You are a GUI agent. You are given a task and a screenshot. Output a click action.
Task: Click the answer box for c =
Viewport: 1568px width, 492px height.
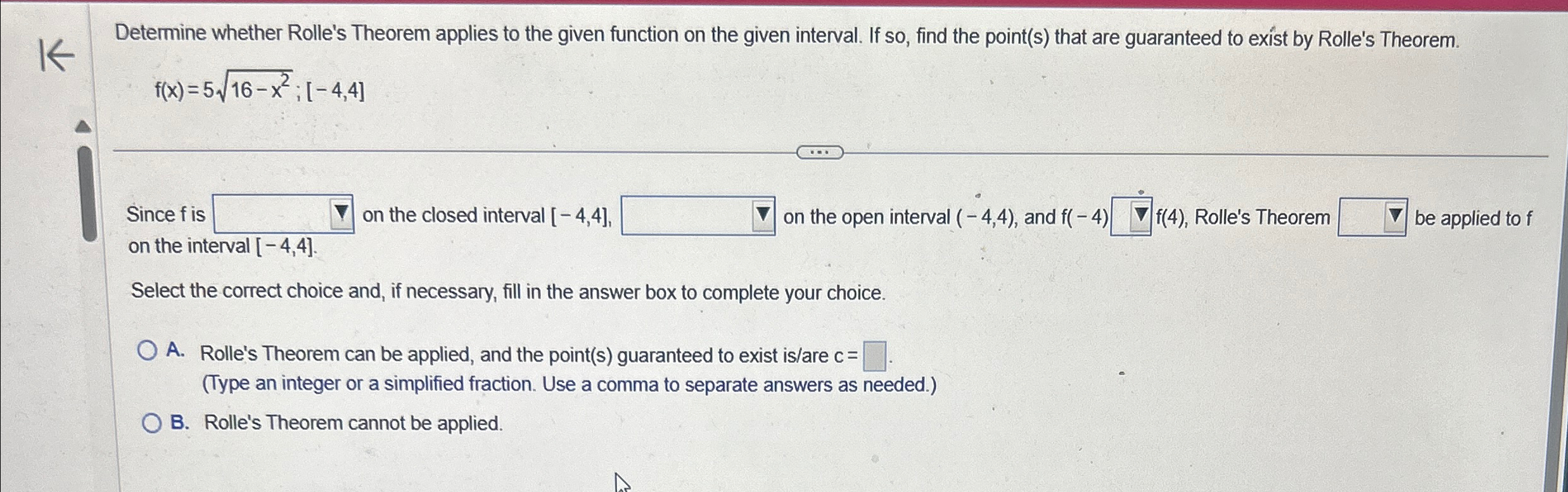pyautogui.click(x=874, y=355)
